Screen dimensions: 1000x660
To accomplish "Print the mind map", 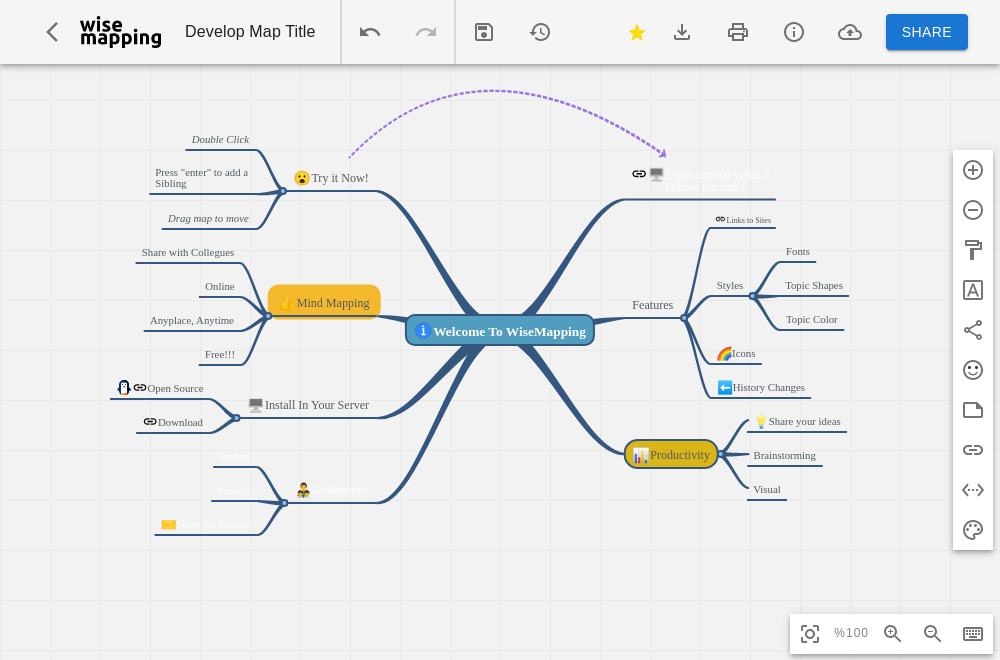I will pyautogui.click(x=738, y=32).
